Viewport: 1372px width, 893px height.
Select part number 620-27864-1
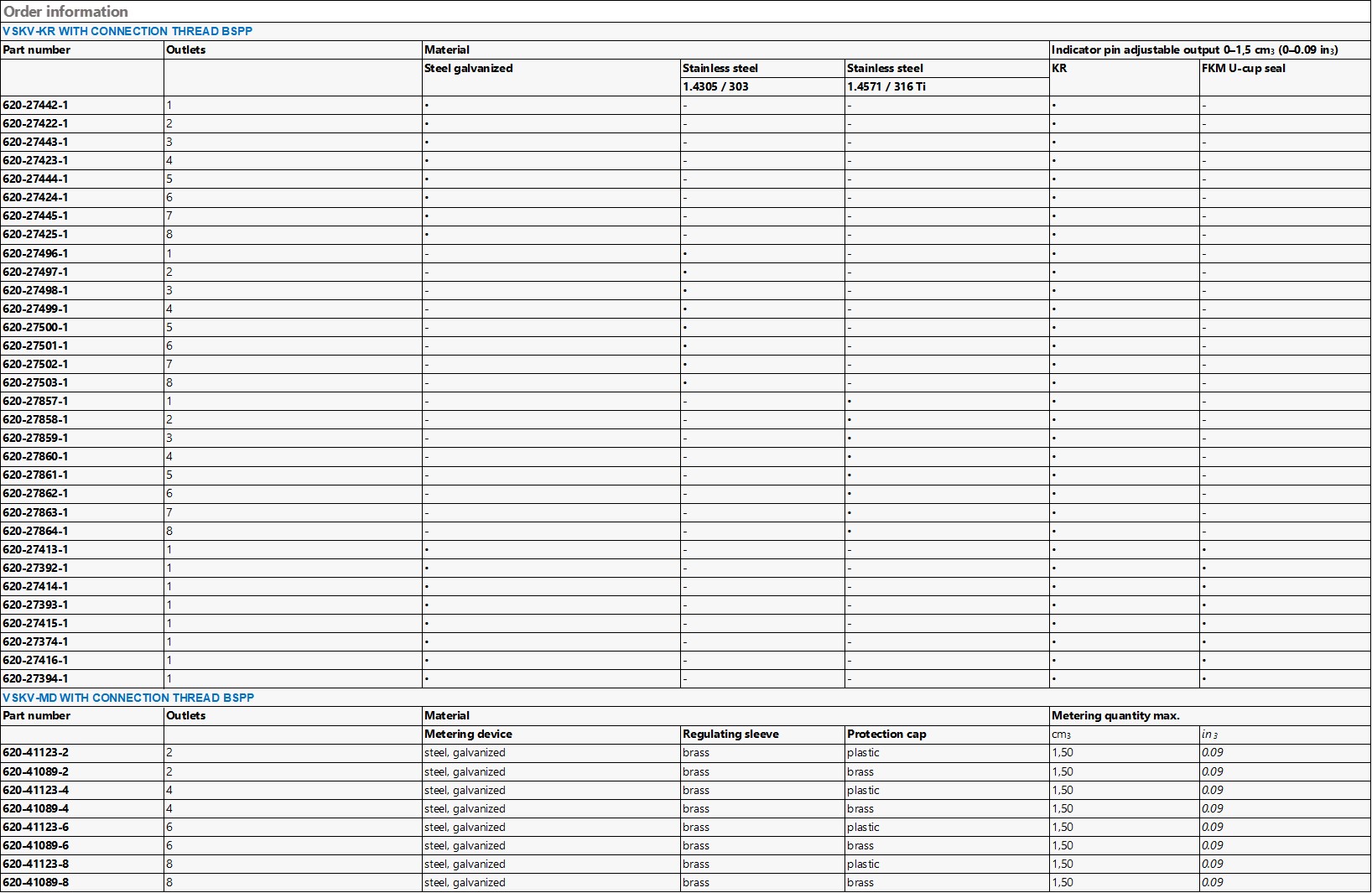coord(36,531)
